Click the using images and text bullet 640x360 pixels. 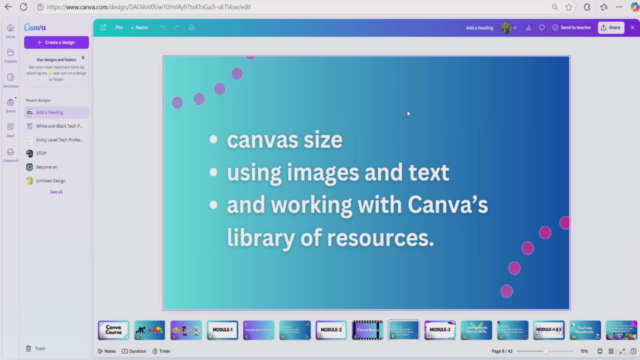[x=338, y=172]
